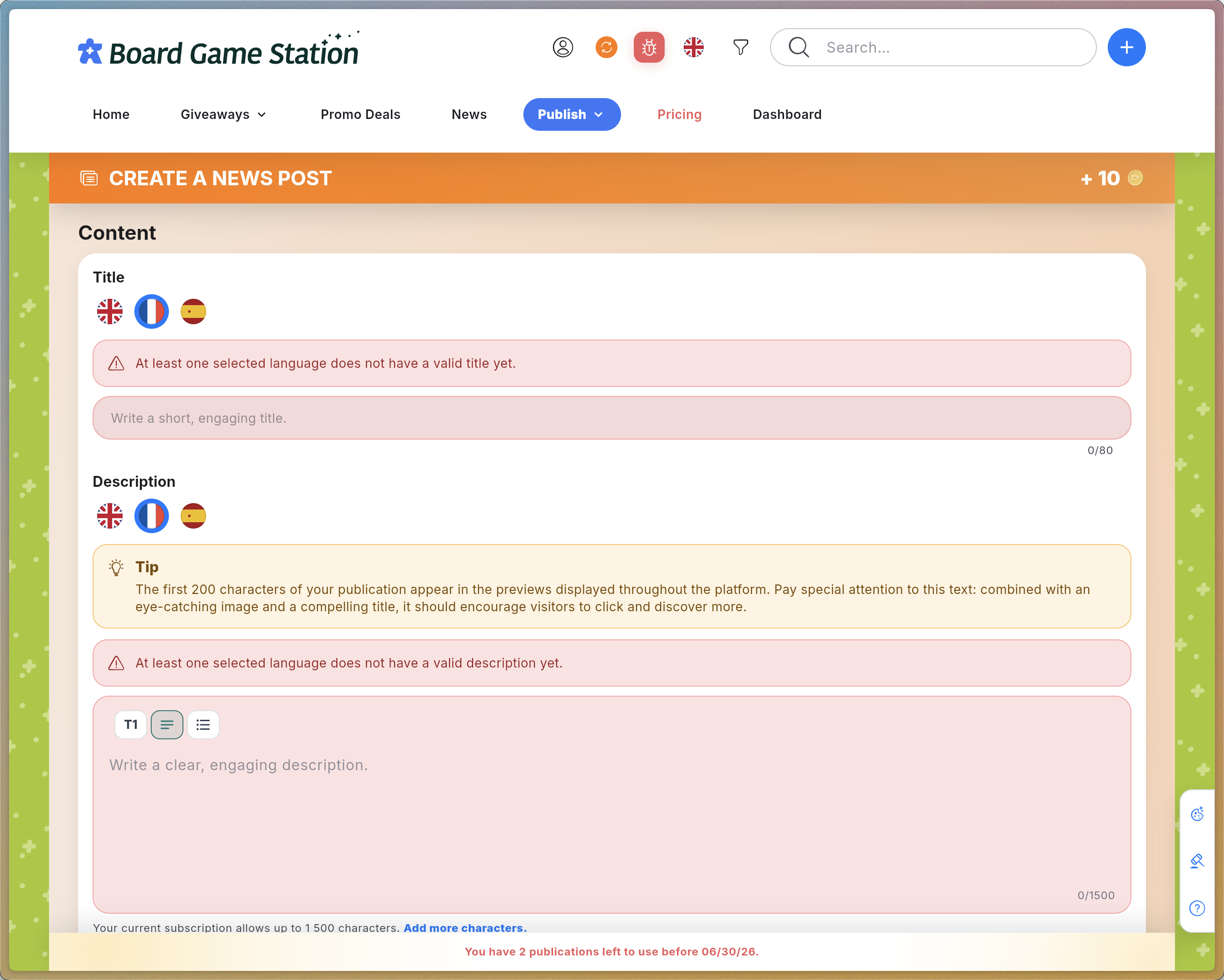Open the Pricing page
The height and width of the screenshot is (980, 1224).
679,115
